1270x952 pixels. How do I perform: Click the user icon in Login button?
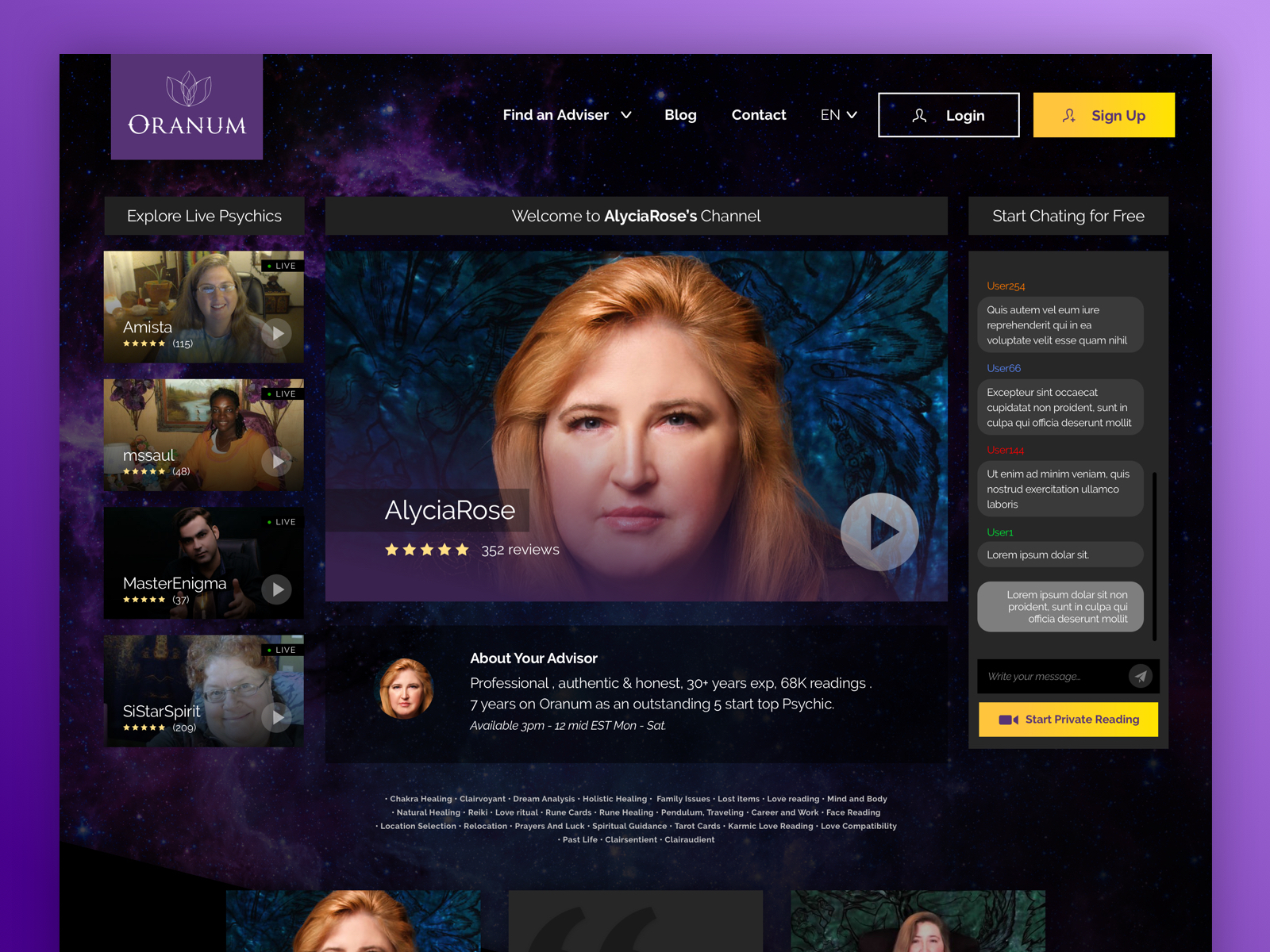point(919,116)
